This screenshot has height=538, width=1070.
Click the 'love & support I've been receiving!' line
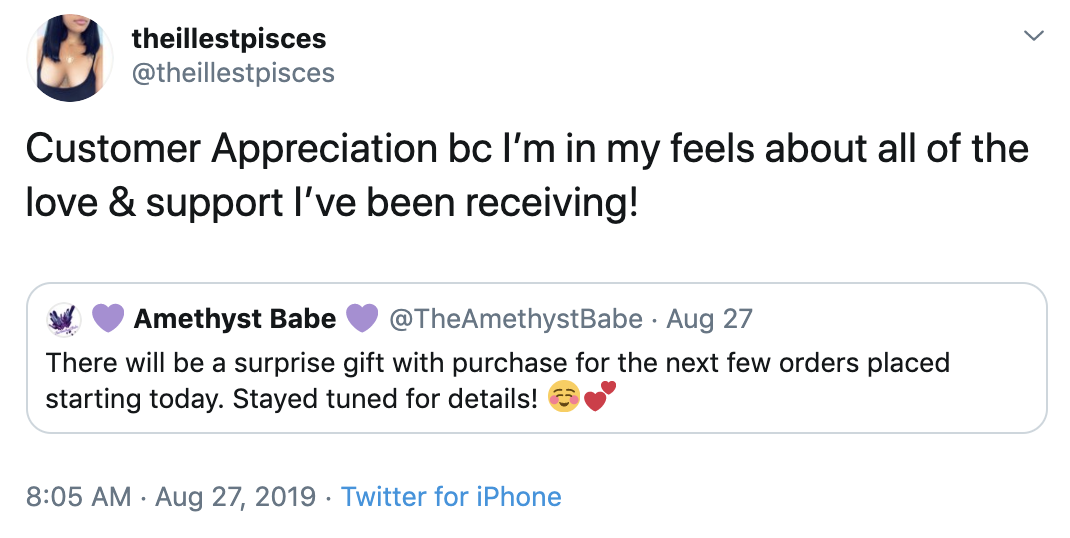click(332, 203)
